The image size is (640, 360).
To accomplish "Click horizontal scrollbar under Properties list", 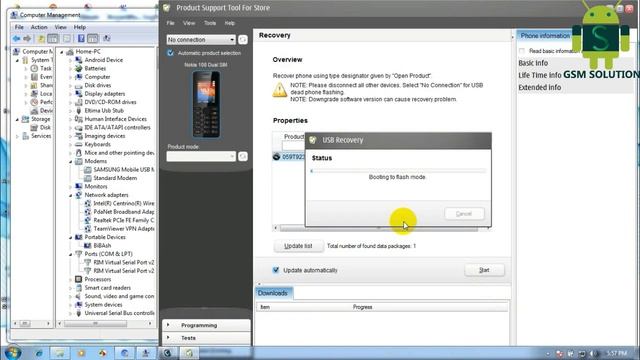I will point(382,228).
